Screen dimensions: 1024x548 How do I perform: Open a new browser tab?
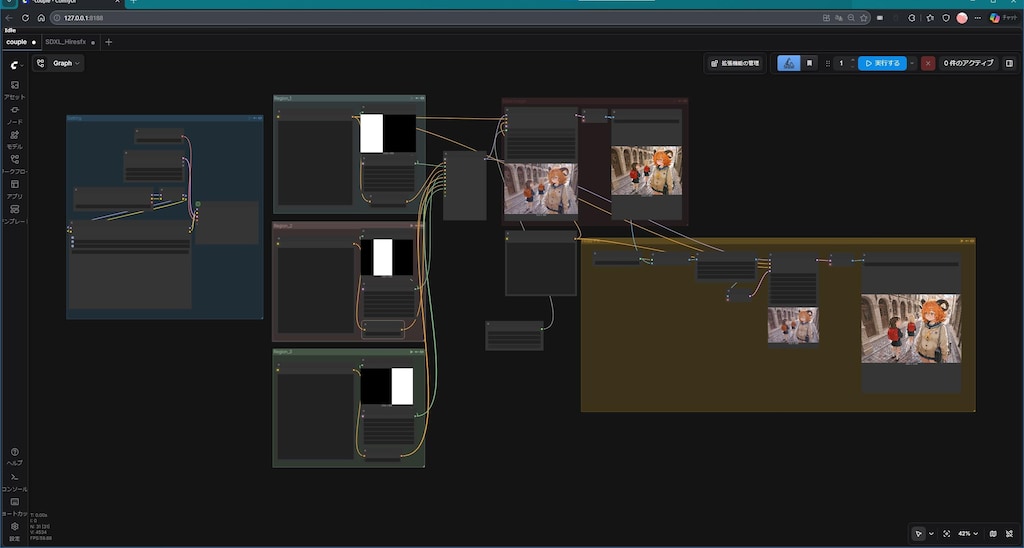(x=133, y=2)
